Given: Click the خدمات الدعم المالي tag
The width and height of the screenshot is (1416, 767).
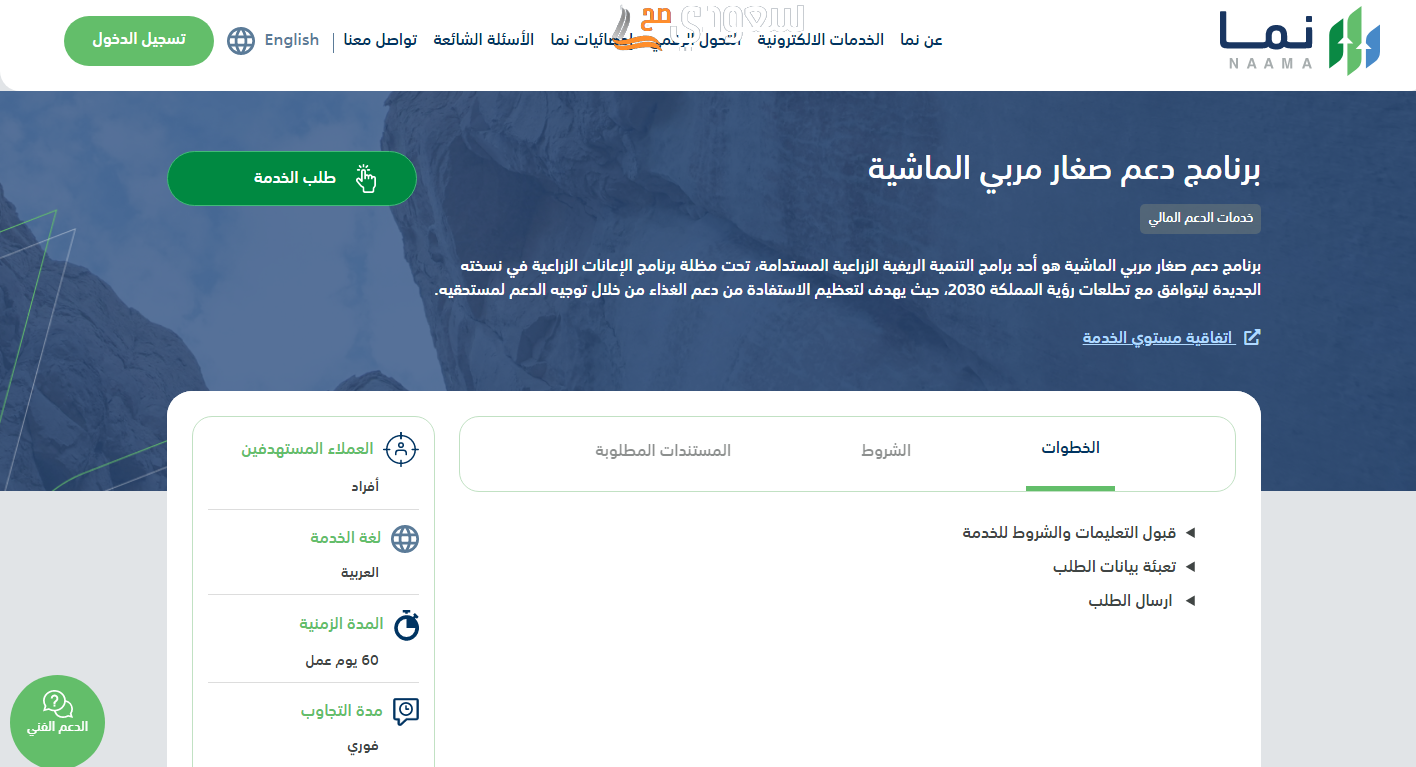Looking at the screenshot, I should click(1200, 218).
